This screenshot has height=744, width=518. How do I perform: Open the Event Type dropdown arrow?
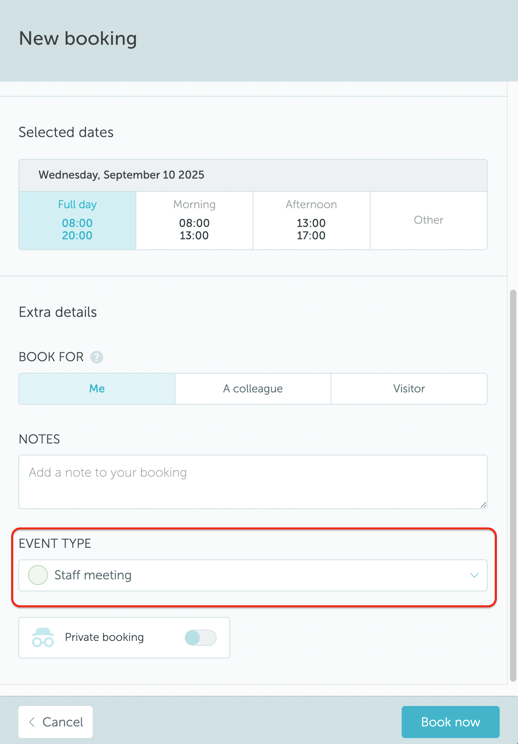point(474,575)
